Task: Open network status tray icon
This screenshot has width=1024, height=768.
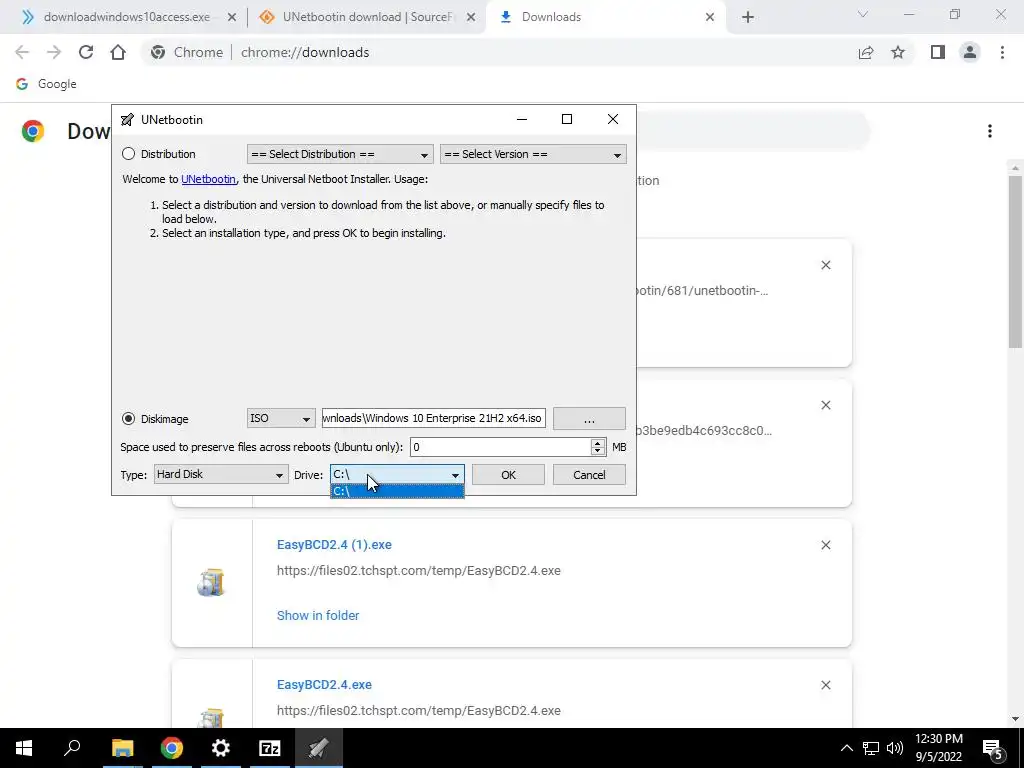Action: tap(871, 748)
